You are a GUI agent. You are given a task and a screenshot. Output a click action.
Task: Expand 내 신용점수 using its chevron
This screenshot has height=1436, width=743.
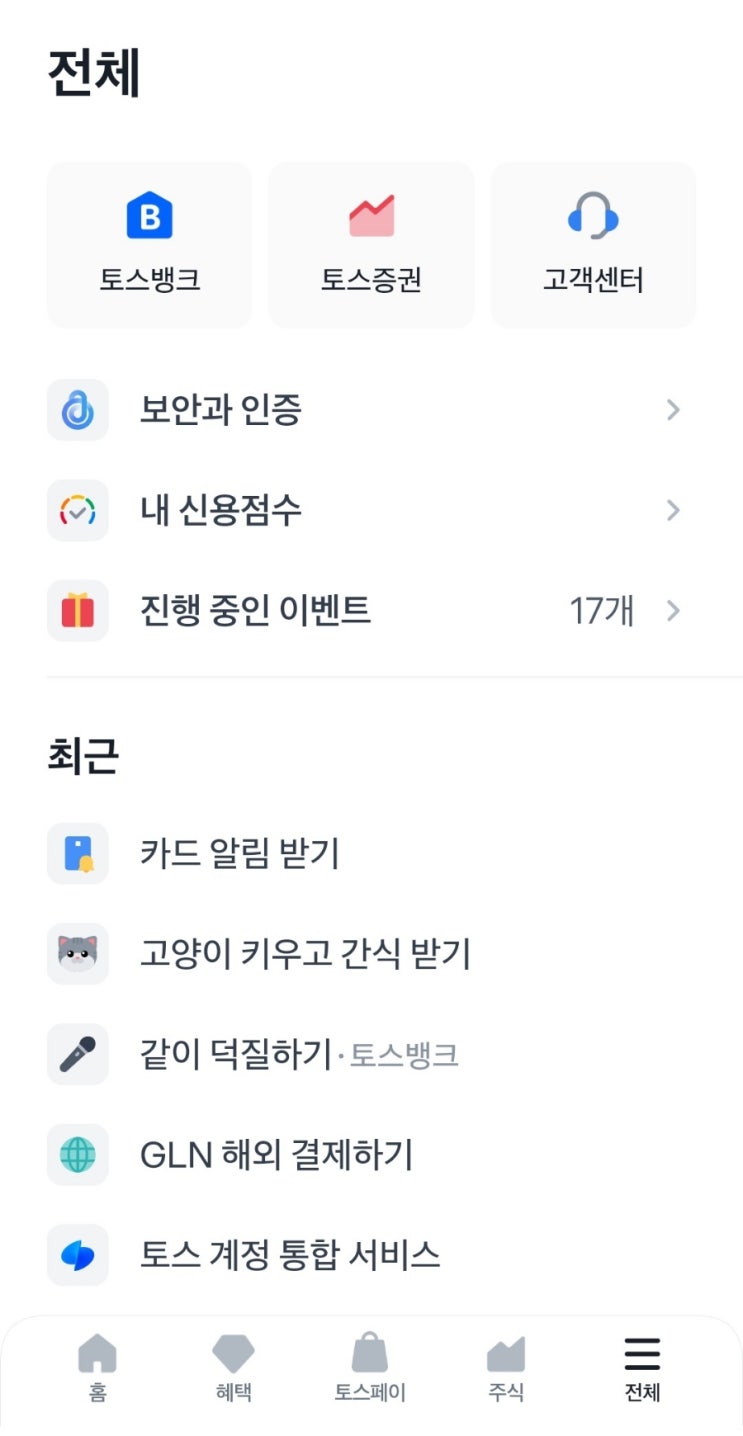(x=673, y=510)
